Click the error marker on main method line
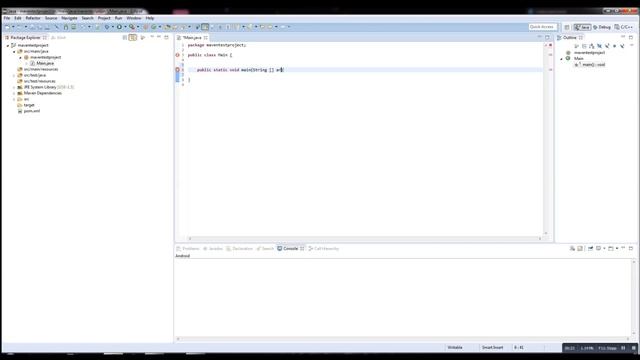 [177, 70]
